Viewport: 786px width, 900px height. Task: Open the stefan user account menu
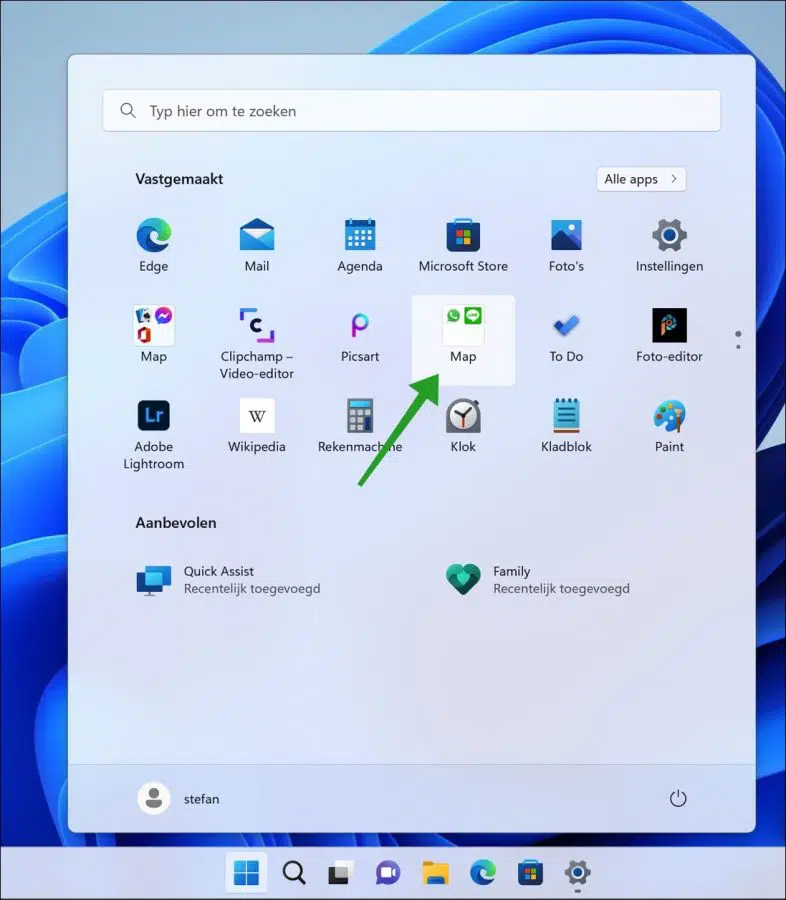click(179, 798)
